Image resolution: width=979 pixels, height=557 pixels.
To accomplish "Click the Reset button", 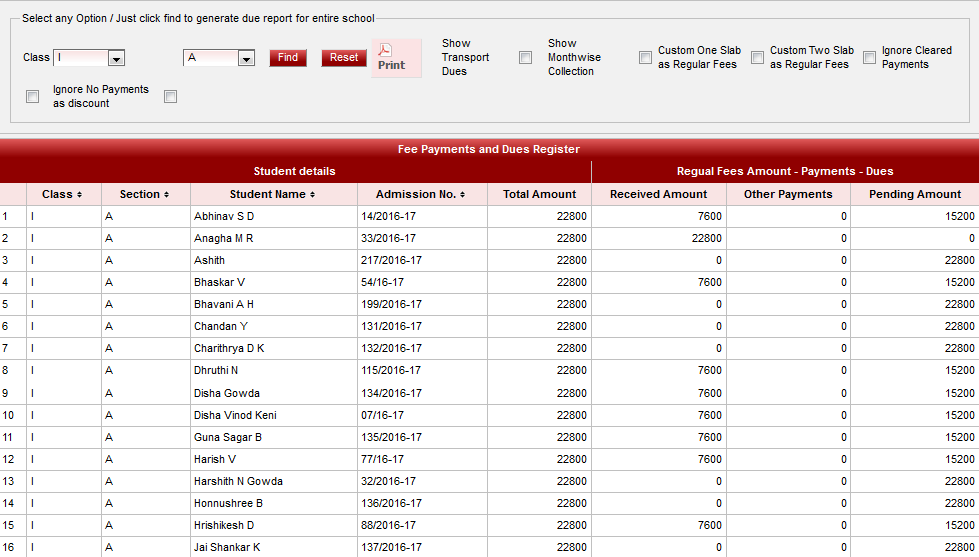I will pos(344,58).
